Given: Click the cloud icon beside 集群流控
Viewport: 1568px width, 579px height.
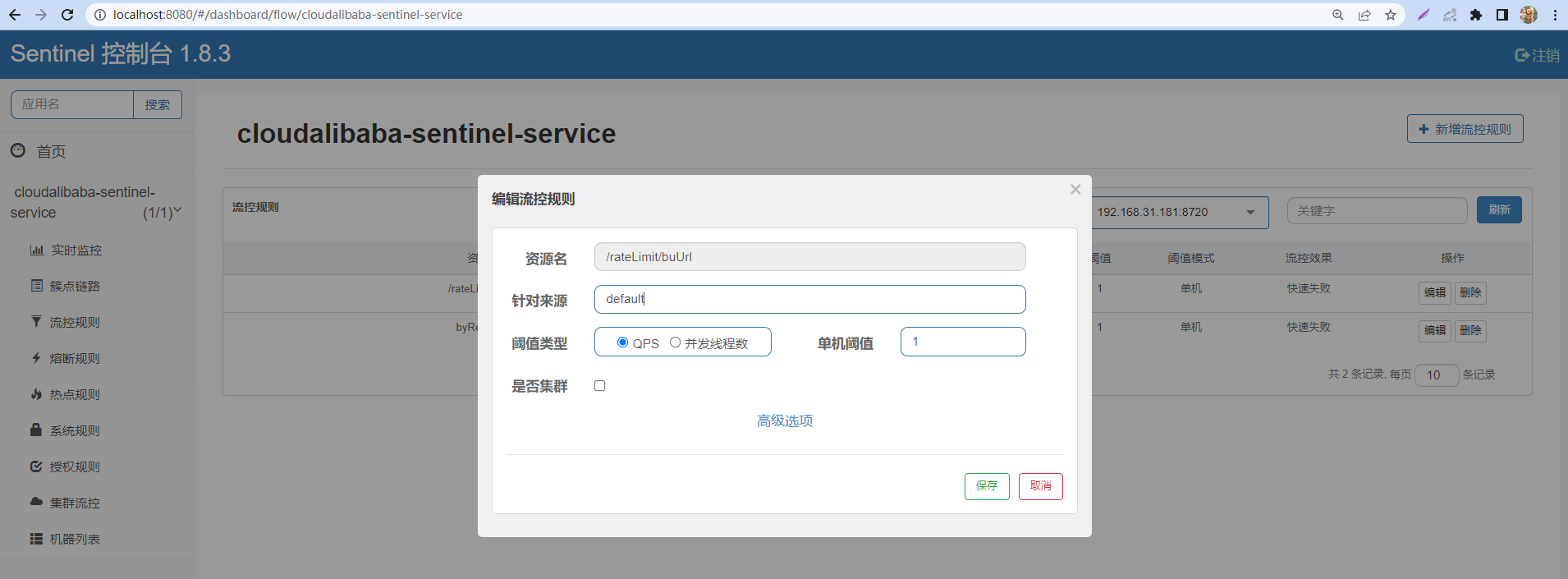Looking at the screenshot, I should 36,501.
